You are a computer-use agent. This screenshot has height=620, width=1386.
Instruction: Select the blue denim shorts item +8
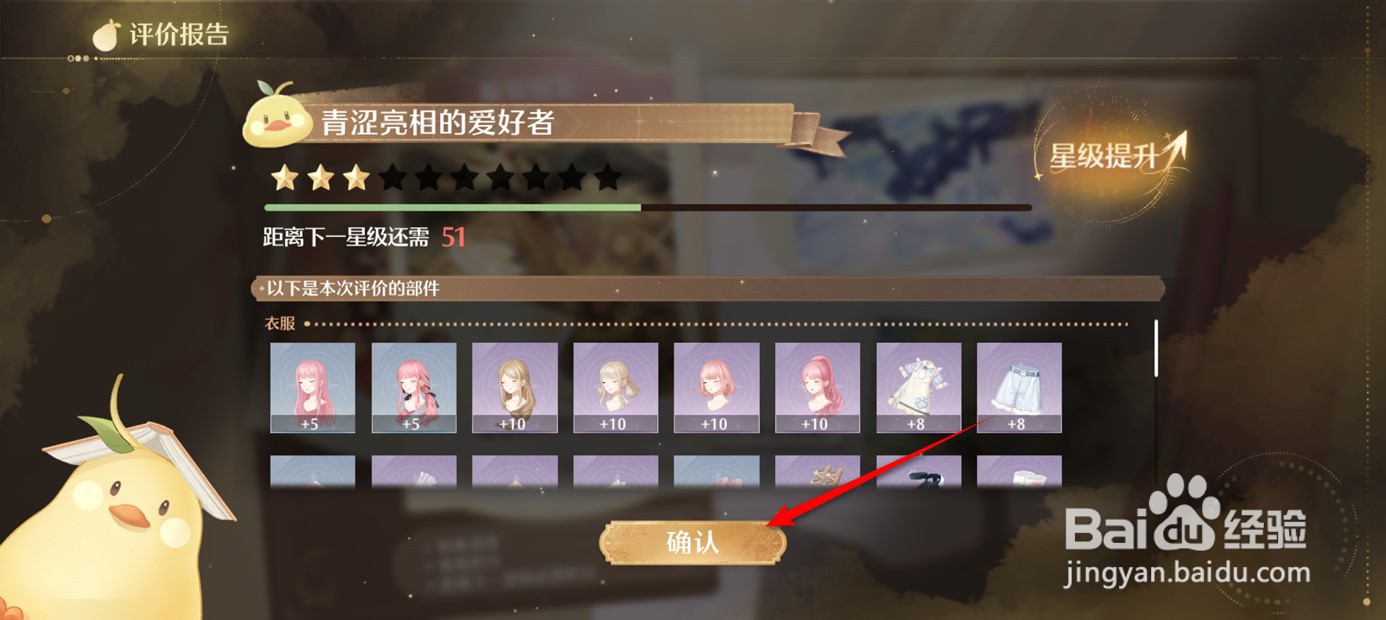1019,388
